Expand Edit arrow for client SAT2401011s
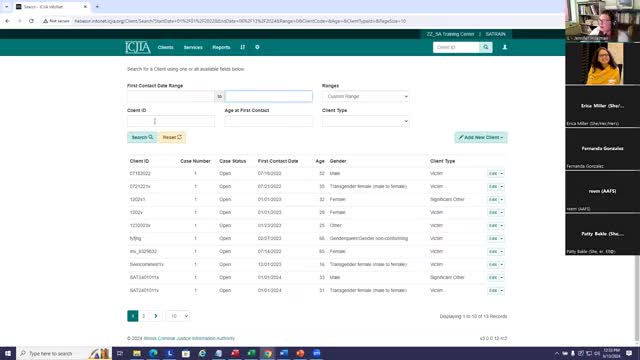 pos(502,278)
